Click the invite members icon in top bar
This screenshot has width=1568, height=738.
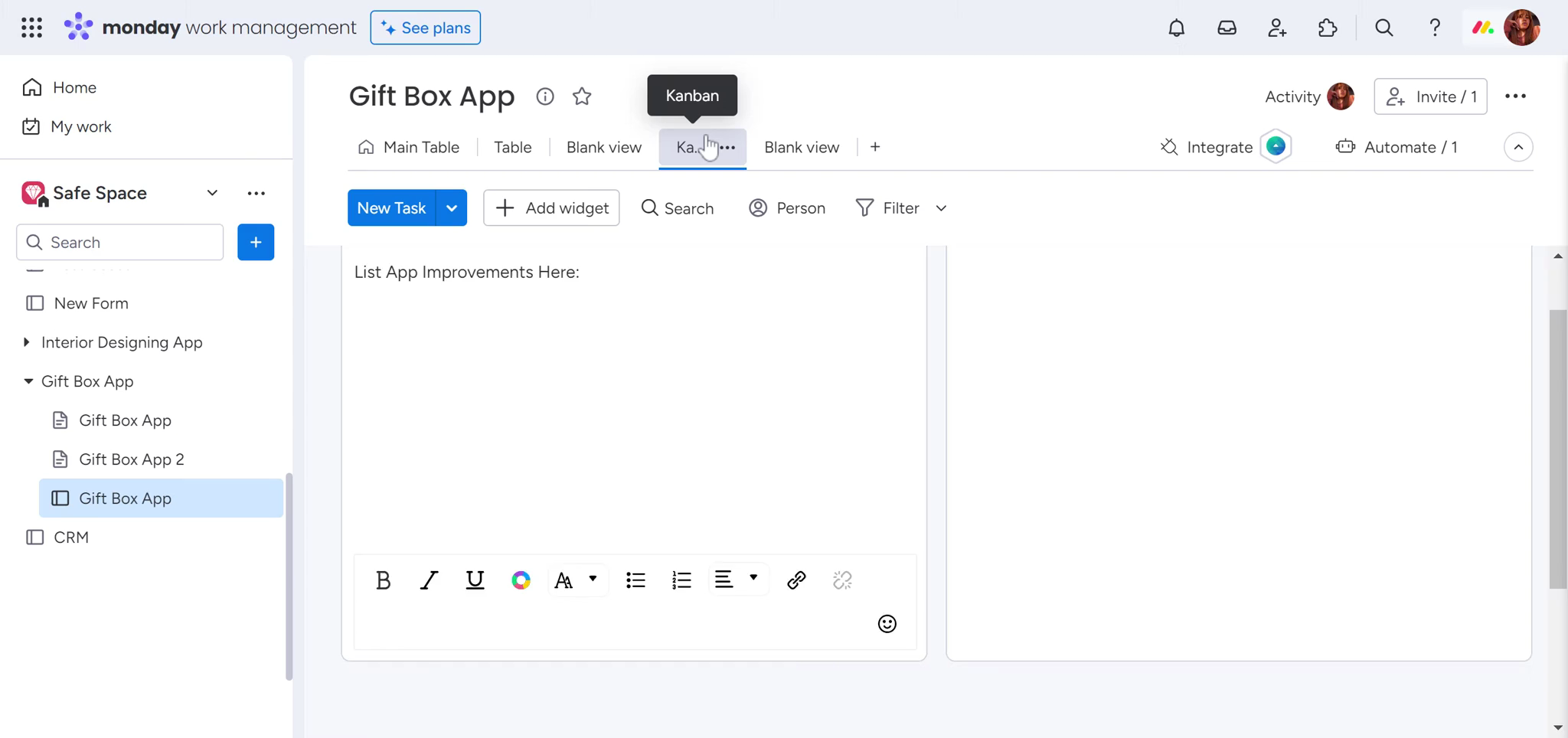coord(1277,28)
